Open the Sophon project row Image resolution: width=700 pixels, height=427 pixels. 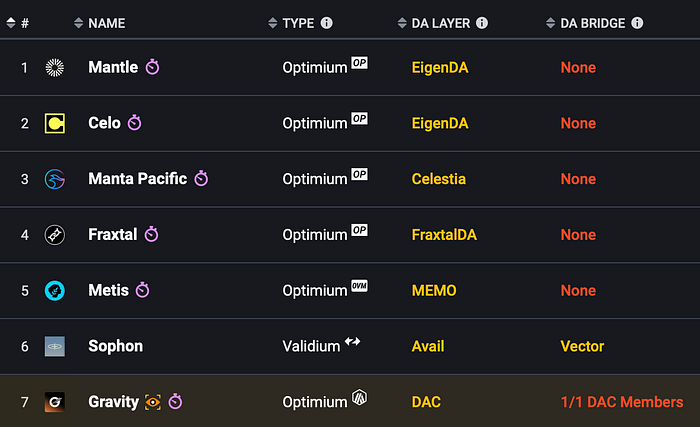click(x=350, y=346)
